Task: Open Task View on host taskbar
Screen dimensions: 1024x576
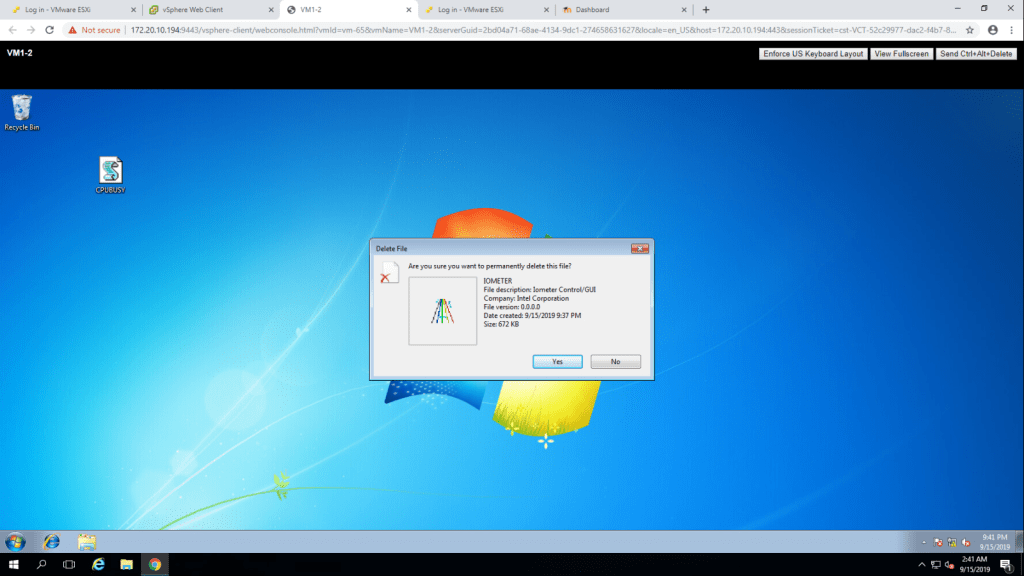Action: click(x=69, y=565)
